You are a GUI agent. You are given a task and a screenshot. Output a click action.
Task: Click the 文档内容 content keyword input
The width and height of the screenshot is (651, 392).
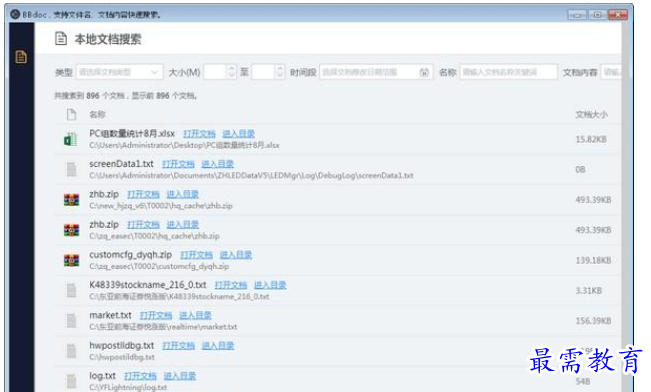pyautogui.click(x=611, y=72)
